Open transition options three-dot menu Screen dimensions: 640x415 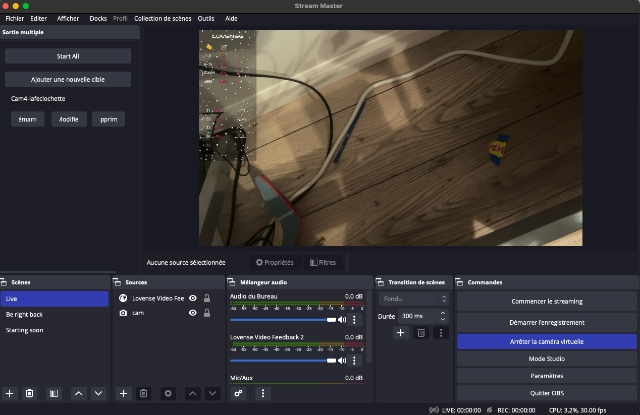[x=440, y=332]
